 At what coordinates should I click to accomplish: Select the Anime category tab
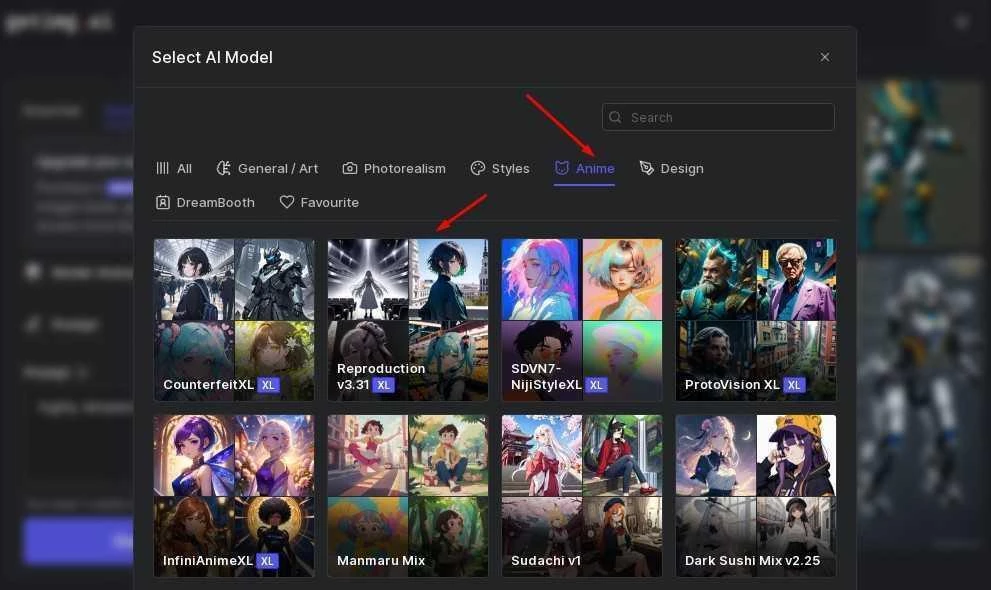click(584, 169)
